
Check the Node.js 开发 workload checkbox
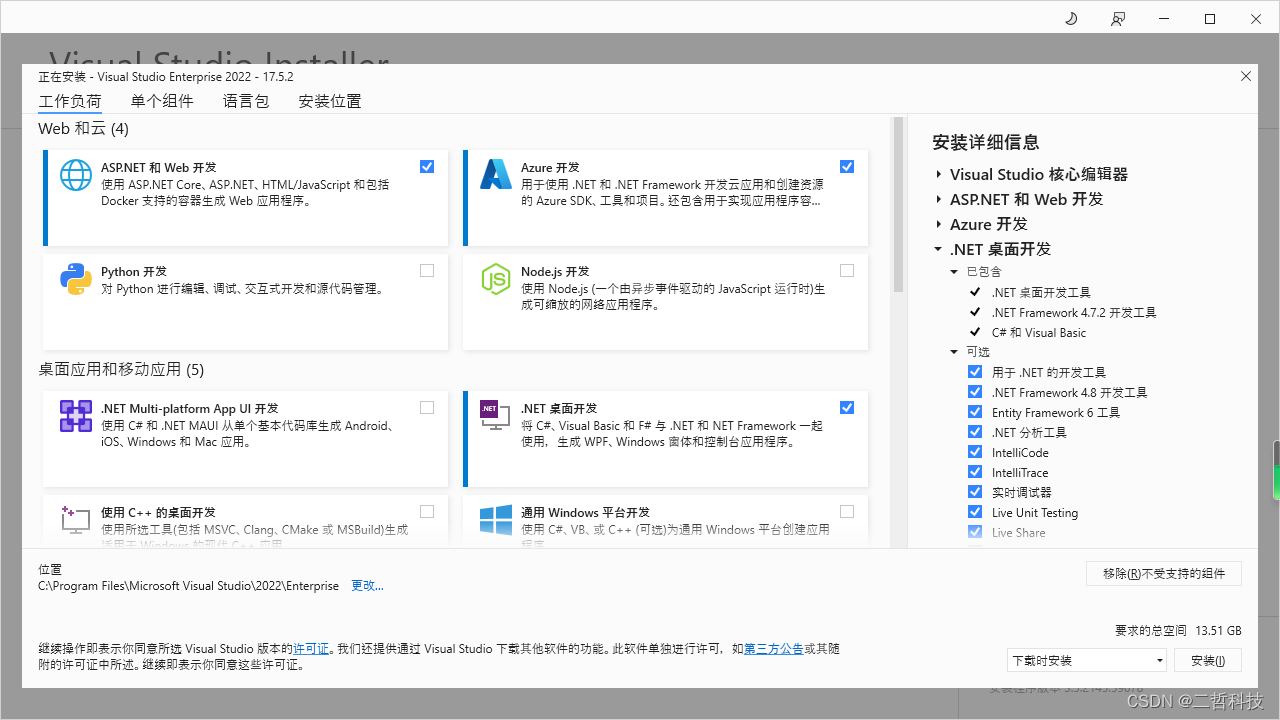click(x=847, y=270)
